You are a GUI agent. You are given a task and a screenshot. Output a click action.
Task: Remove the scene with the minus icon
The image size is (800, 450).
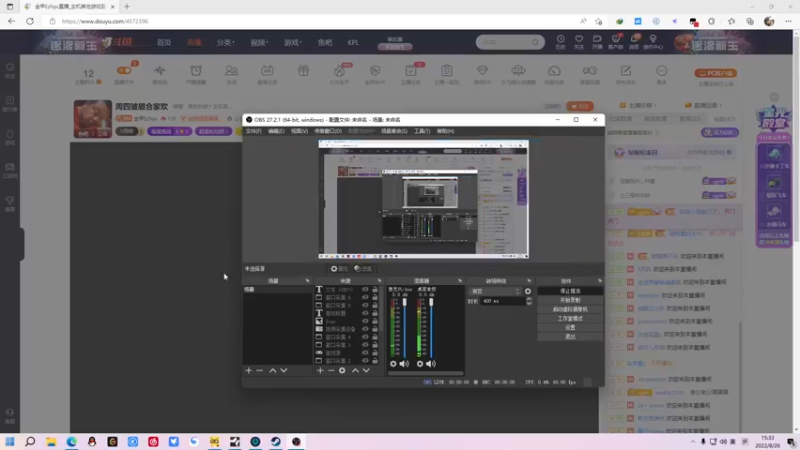[260, 370]
